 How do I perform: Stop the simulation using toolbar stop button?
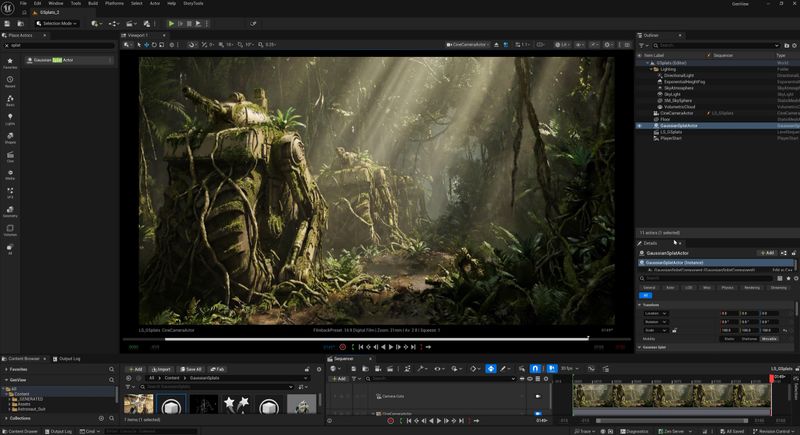click(x=189, y=23)
